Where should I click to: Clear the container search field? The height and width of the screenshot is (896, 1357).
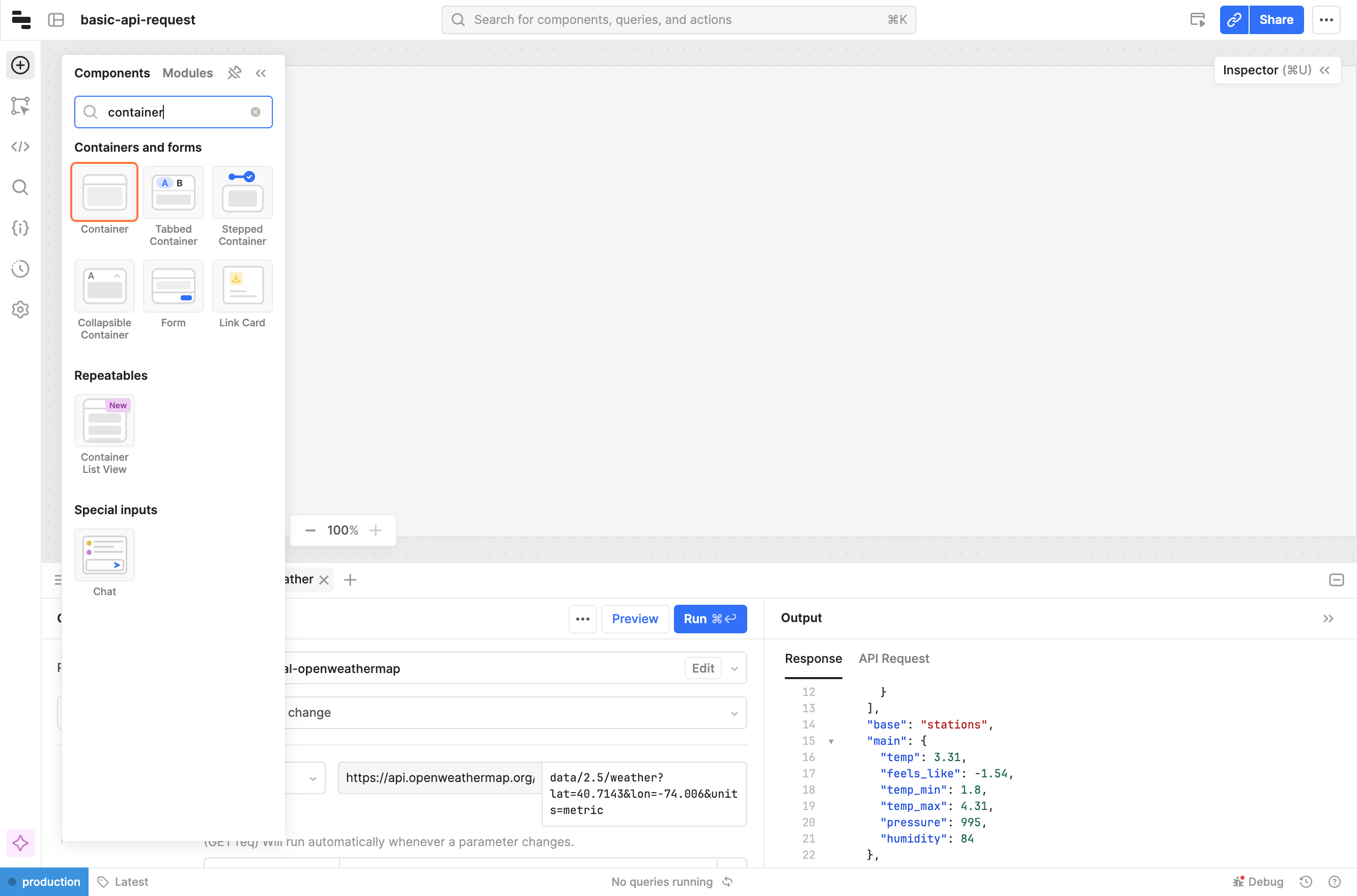coord(256,112)
